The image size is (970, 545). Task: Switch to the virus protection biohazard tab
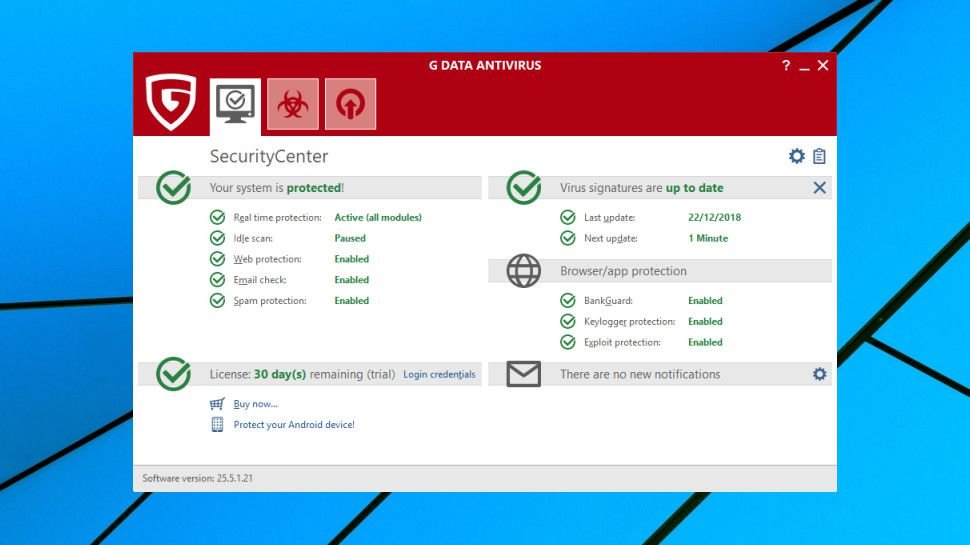293,104
